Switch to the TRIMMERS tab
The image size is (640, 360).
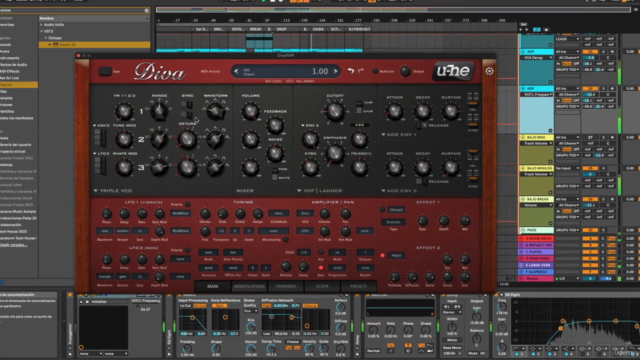tap(286, 287)
